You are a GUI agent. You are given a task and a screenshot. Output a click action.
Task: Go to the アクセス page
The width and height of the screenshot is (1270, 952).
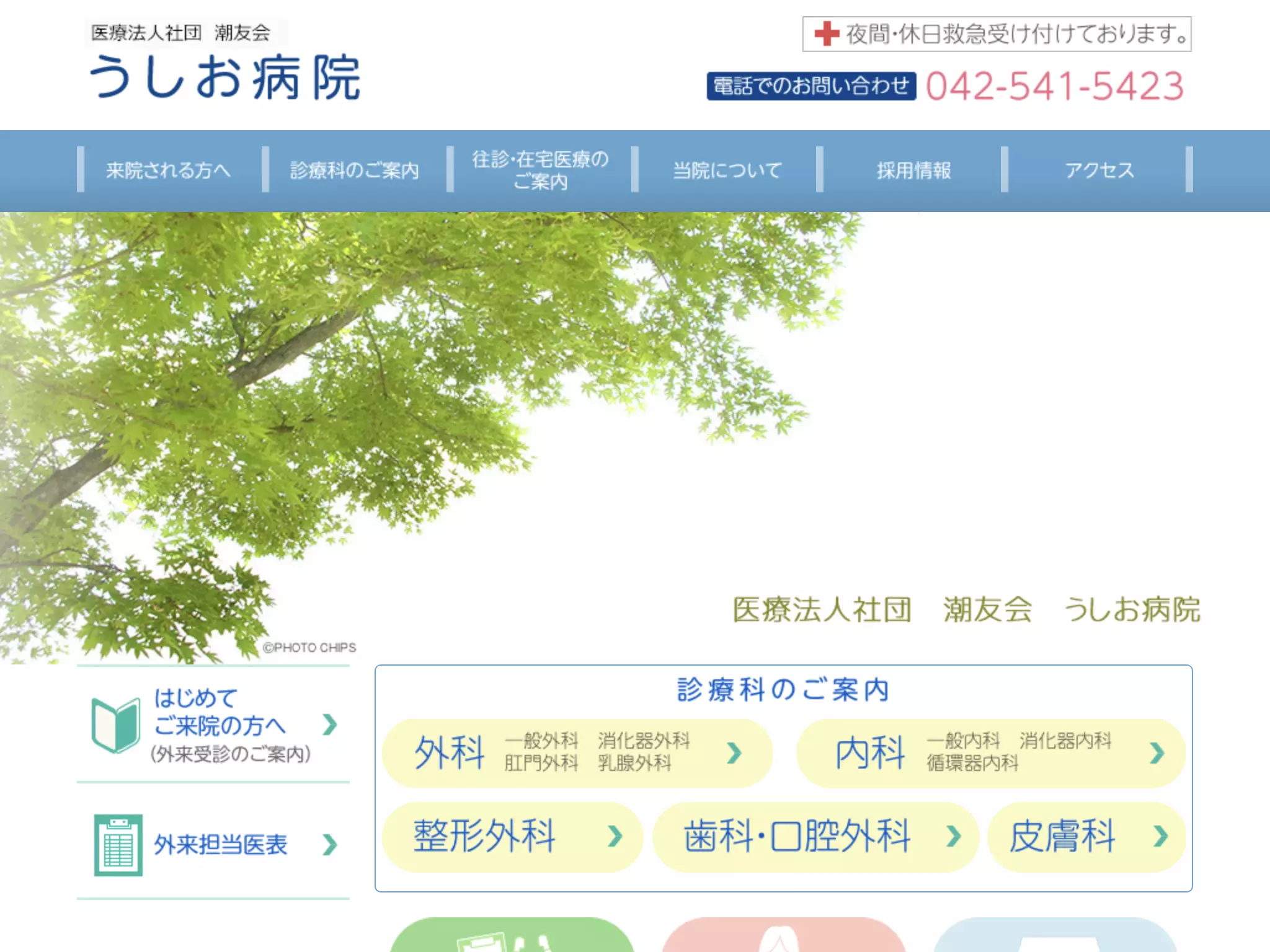[1099, 170]
